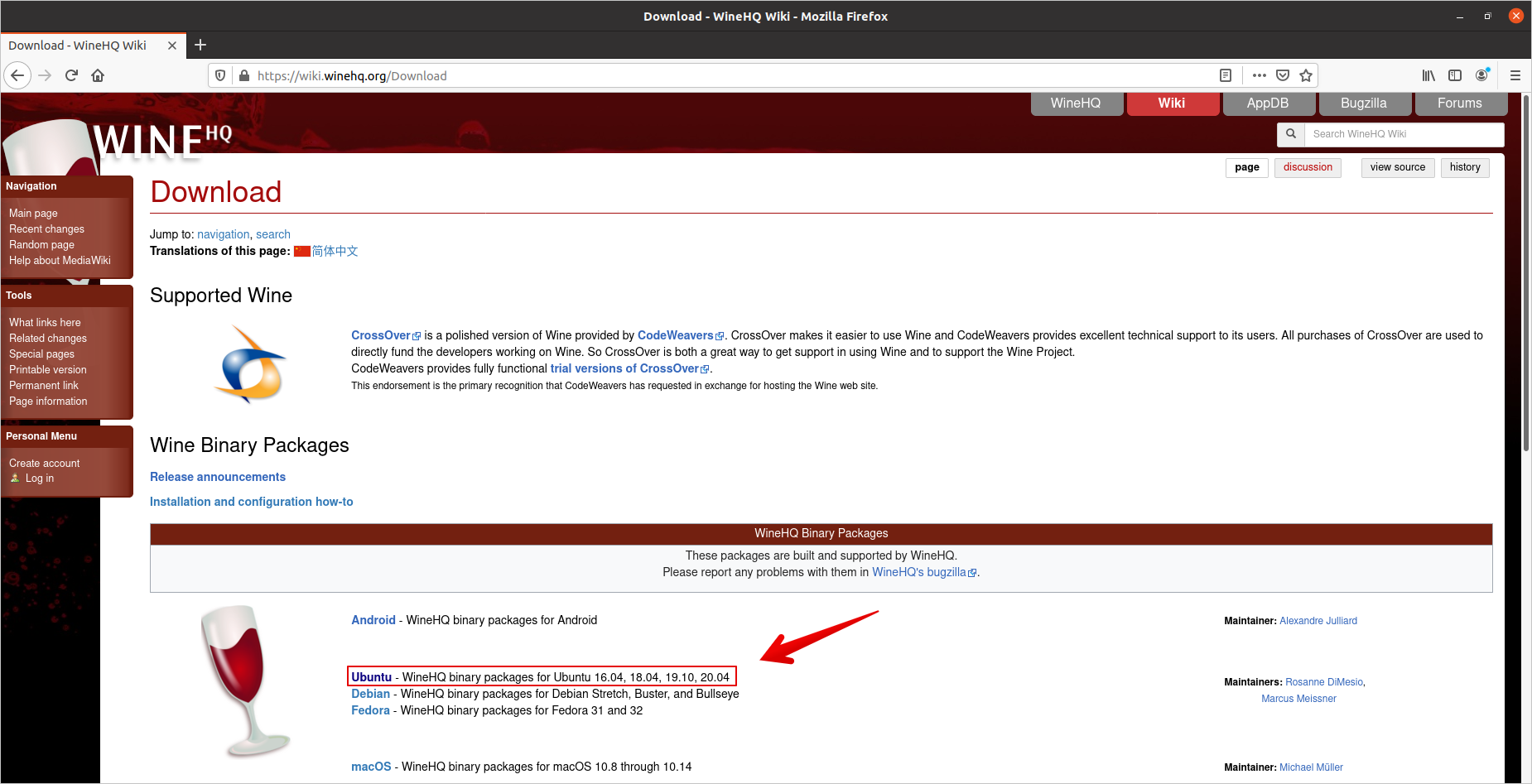Open the Firefox home page icon

point(98,75)
